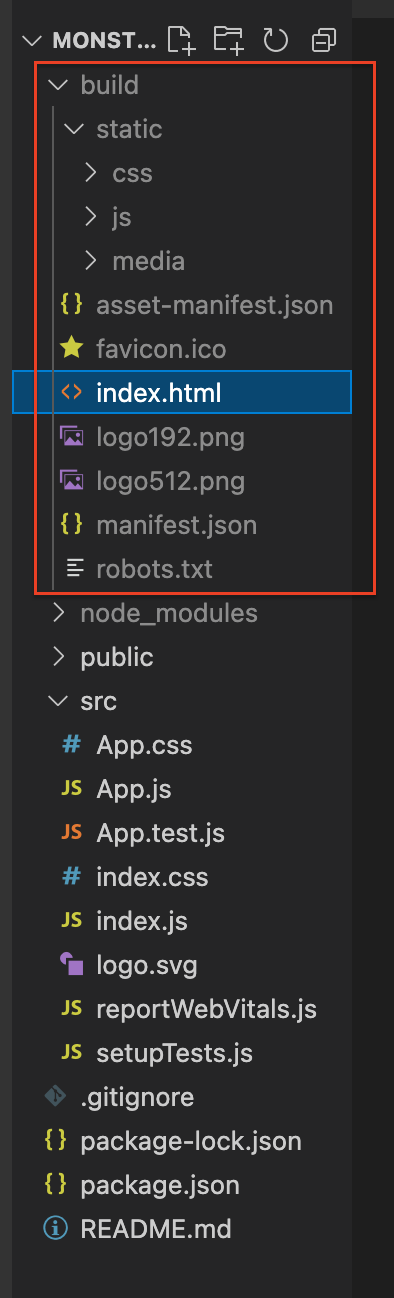Open reportWebVitals.js file name

coord(207,1009)
